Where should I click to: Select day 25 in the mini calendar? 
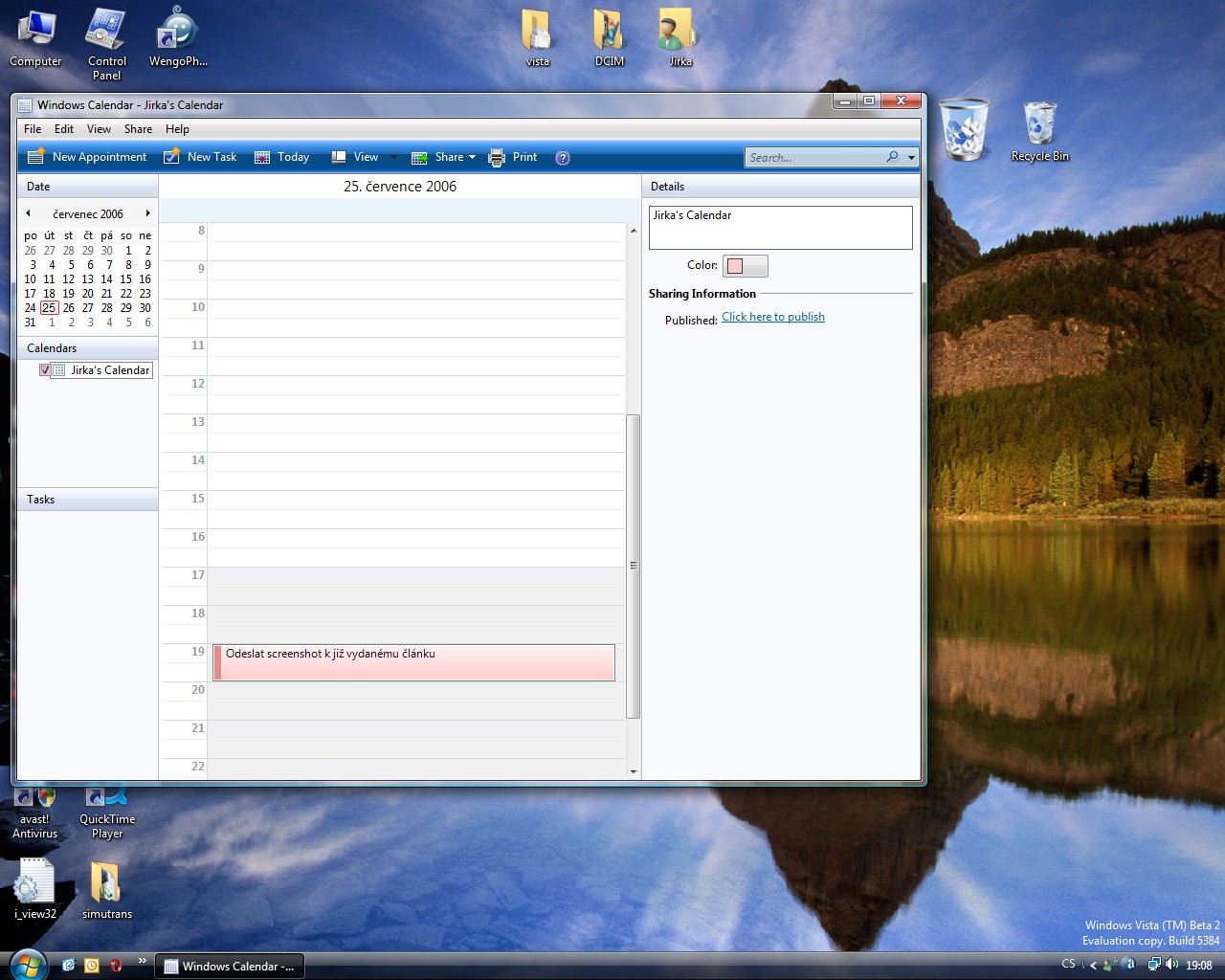click(x=49, y=308)
